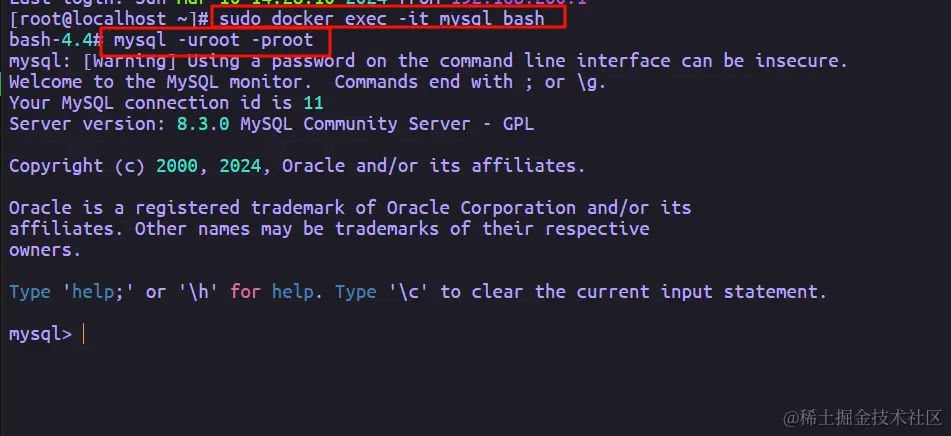Click the 'Welcome to the MySQL monitor' text
Viewport: 951px width, 436px height.
pyautogui.click(x=160, y=82)
